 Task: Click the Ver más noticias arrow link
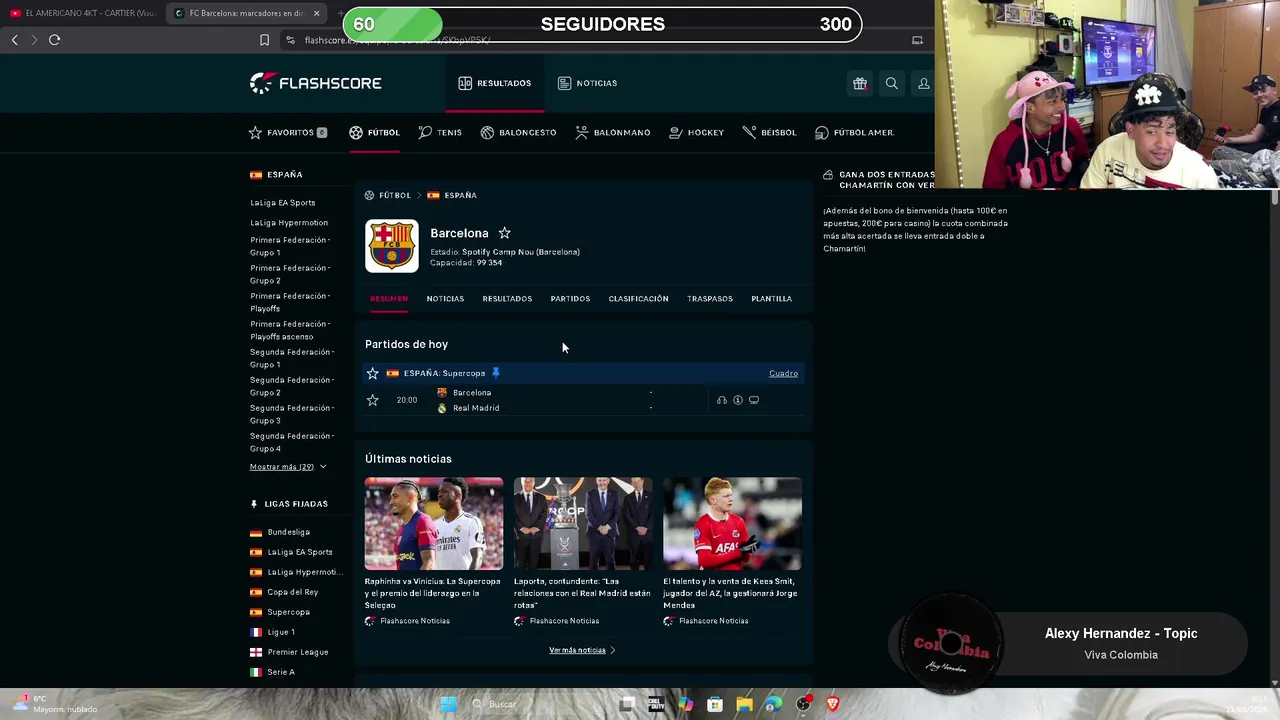582,650
